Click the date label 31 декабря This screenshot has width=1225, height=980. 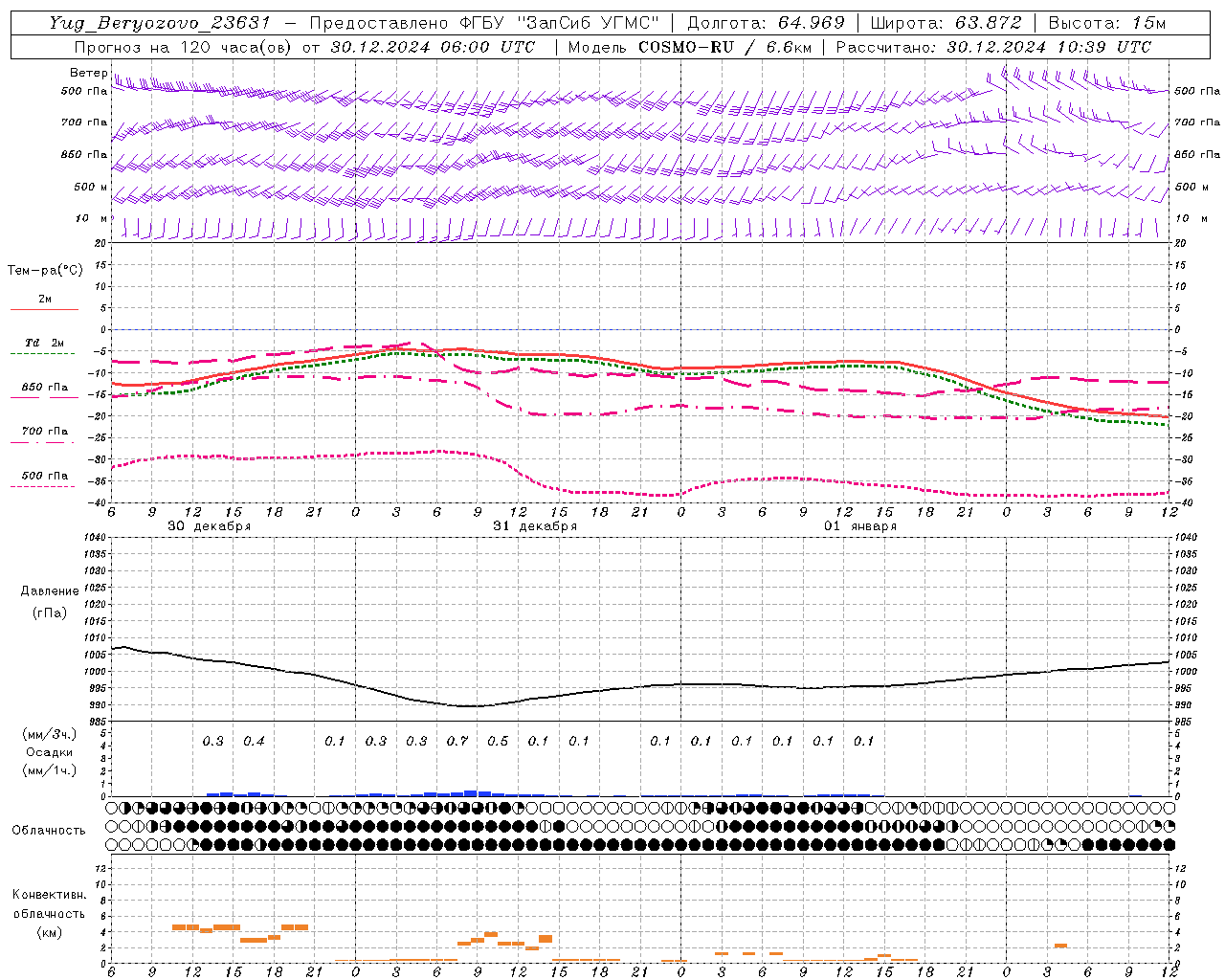coord(535,526)
